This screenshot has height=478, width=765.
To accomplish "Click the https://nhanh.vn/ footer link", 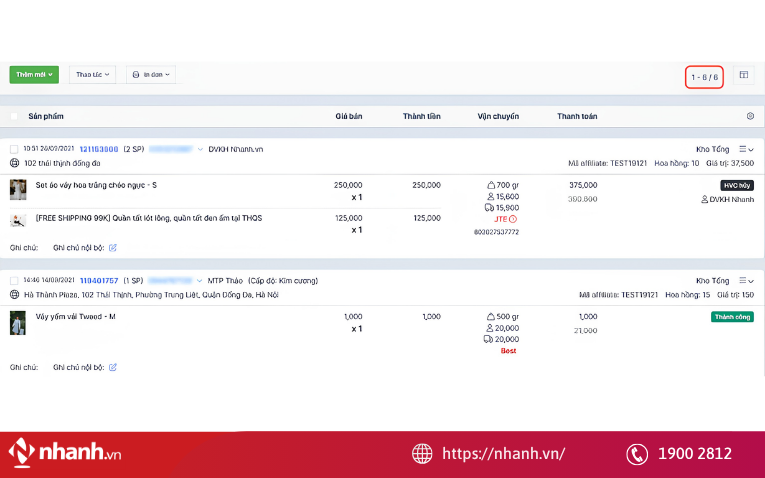I will click(503, 454).
